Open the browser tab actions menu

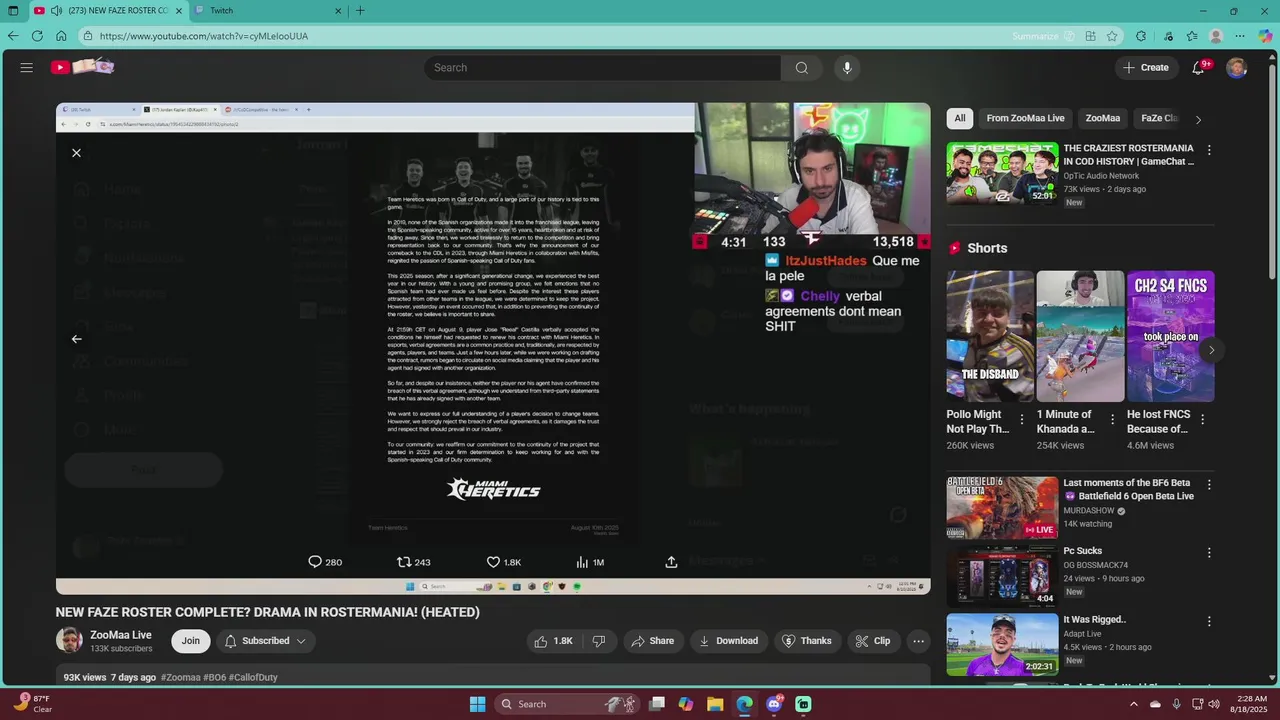13,11
